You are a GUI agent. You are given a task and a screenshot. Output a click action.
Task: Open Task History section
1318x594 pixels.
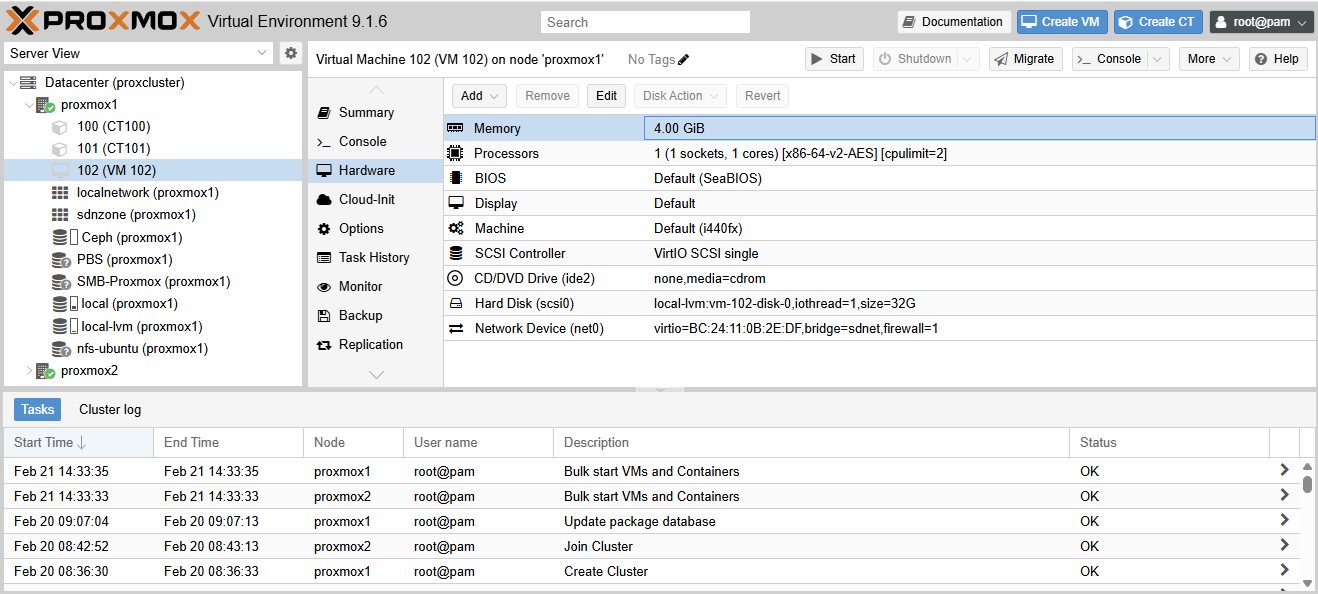click(375, 258)
